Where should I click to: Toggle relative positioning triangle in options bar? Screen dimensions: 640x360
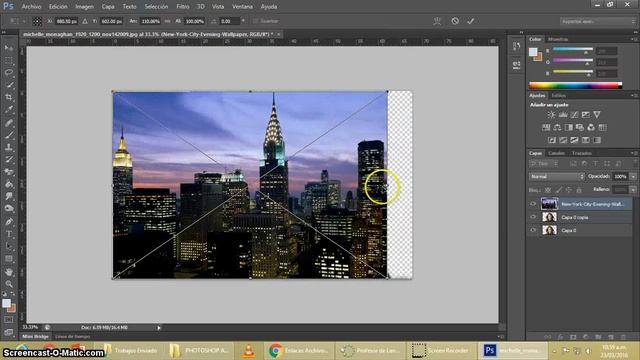[x=85, y=21]
